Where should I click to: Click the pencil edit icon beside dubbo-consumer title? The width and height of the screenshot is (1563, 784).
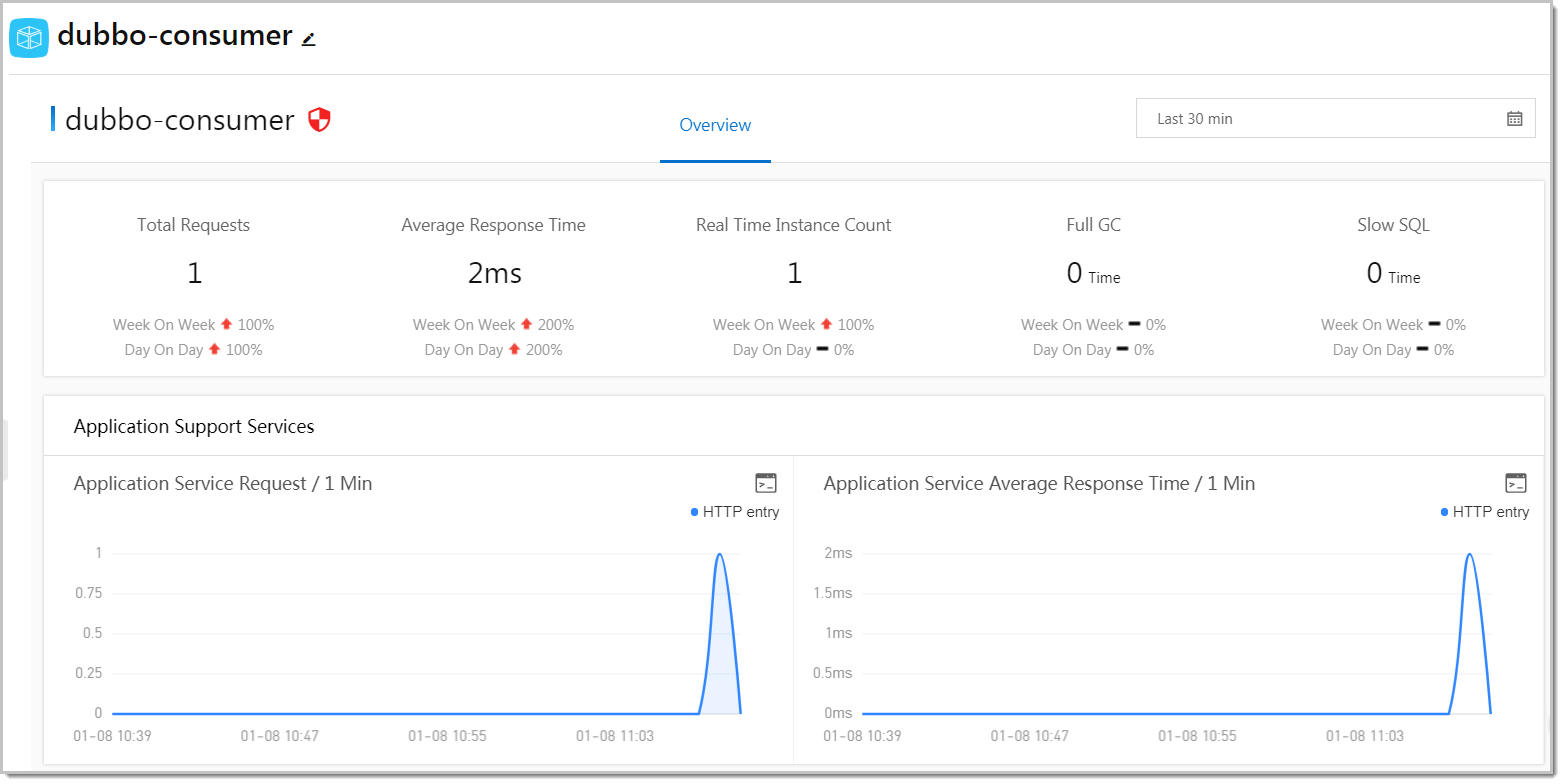309,39
